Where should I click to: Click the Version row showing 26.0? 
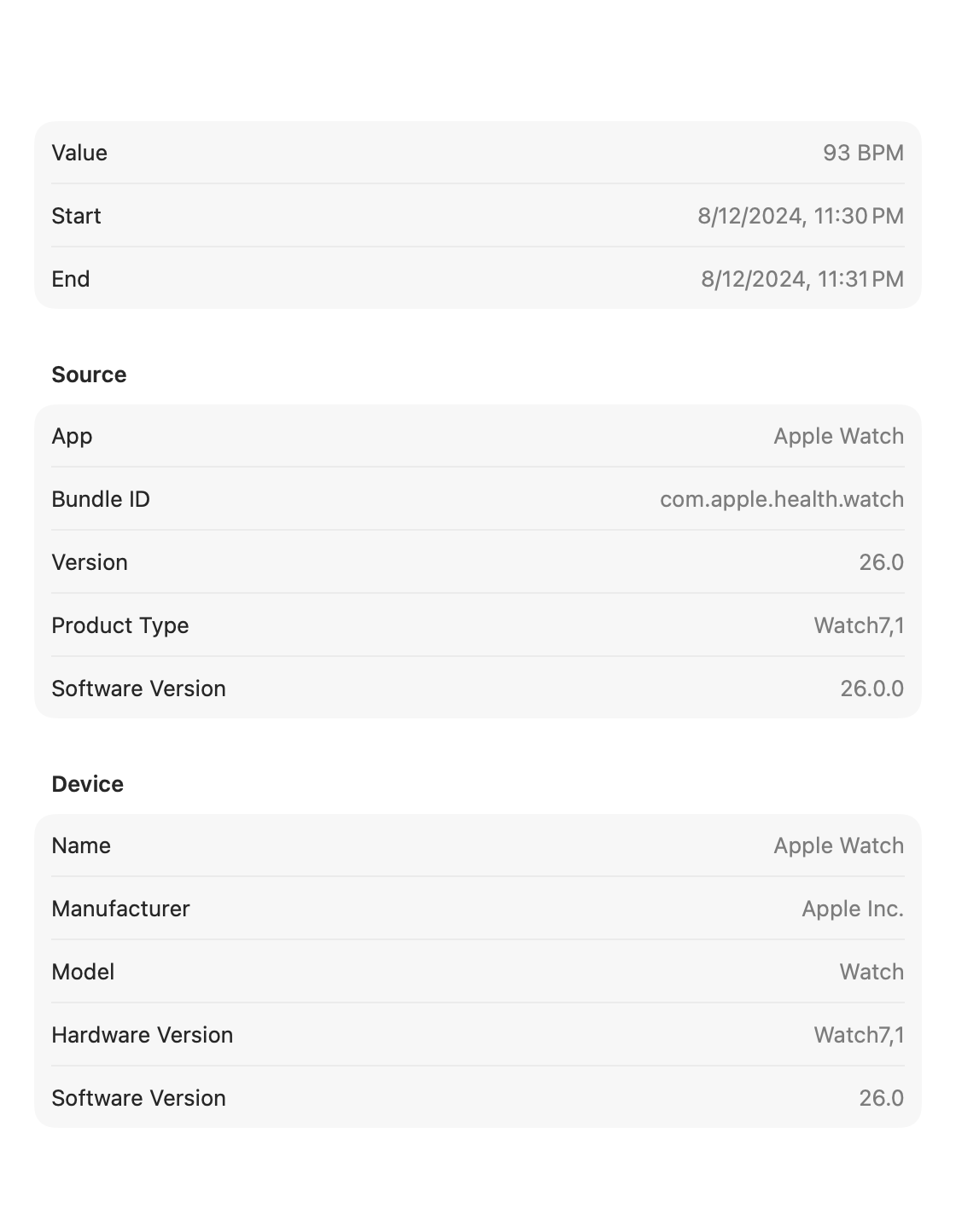pyautogui.click(x=478, y=562)
